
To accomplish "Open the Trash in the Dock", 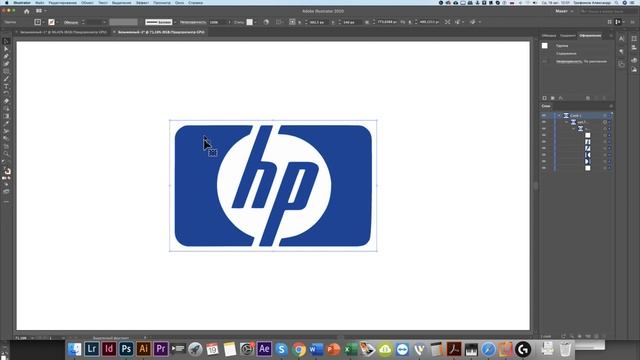I will coord(565,349).
